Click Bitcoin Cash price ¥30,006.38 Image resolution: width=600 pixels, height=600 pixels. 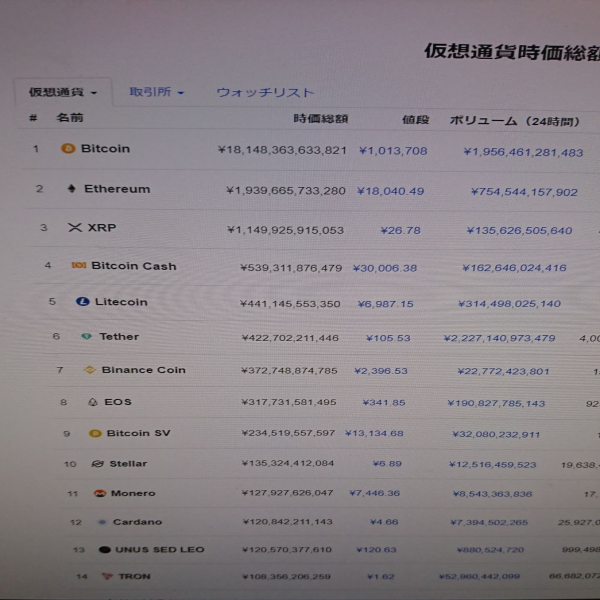tap(385, 268)
